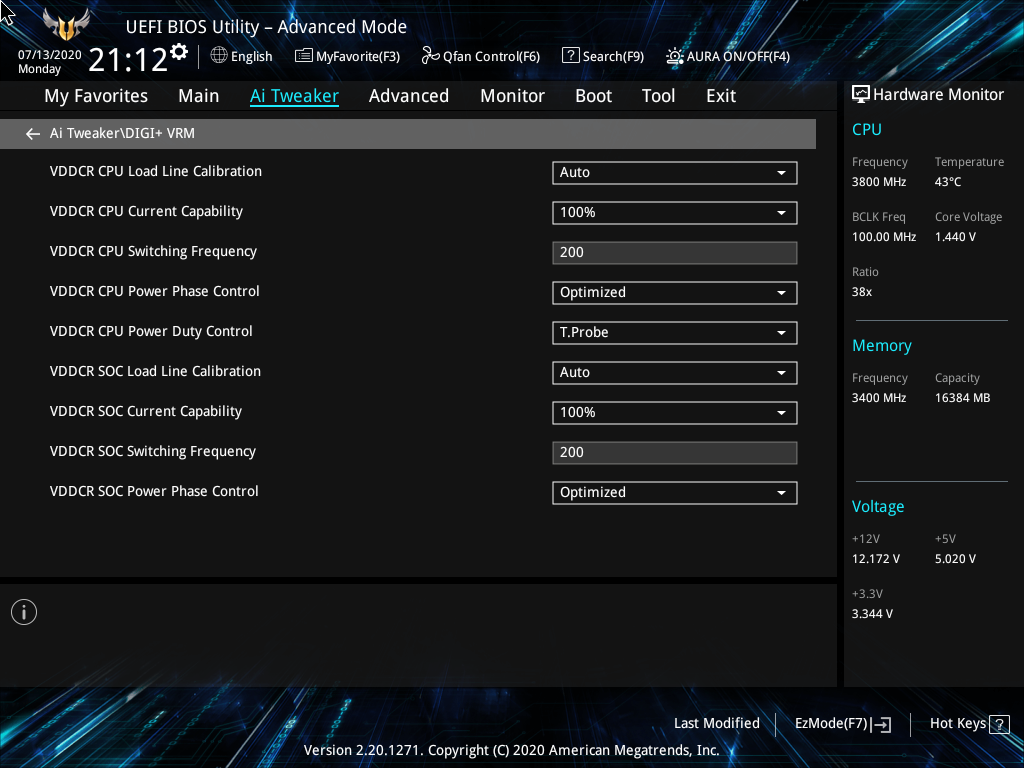Click the 21:12 clock display

tap(128, 60)
